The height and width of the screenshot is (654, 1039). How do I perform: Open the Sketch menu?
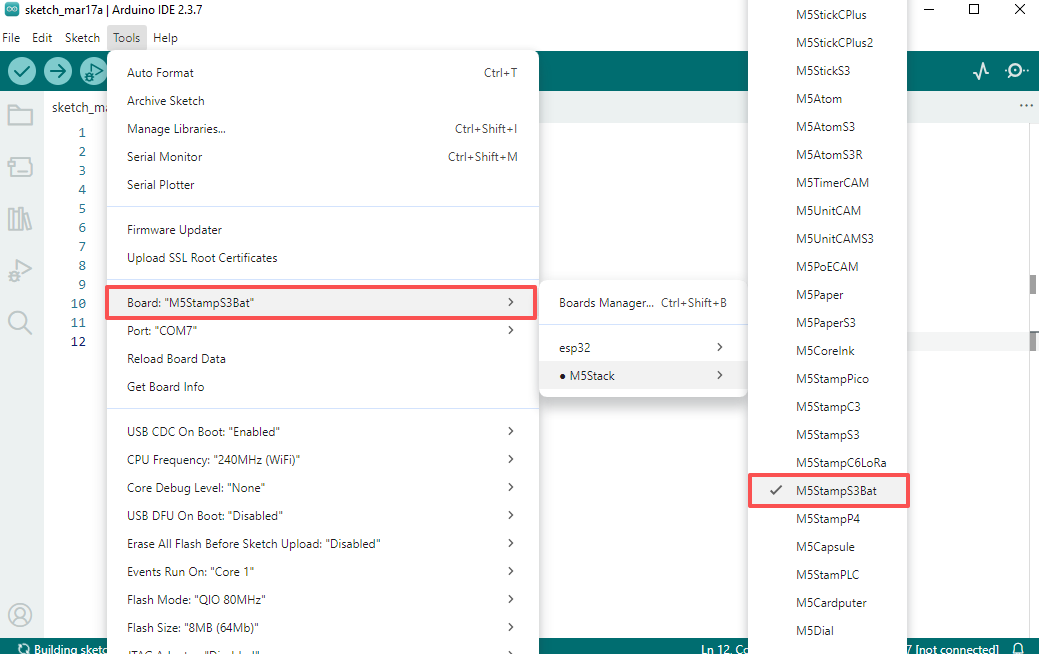(82, 38)
